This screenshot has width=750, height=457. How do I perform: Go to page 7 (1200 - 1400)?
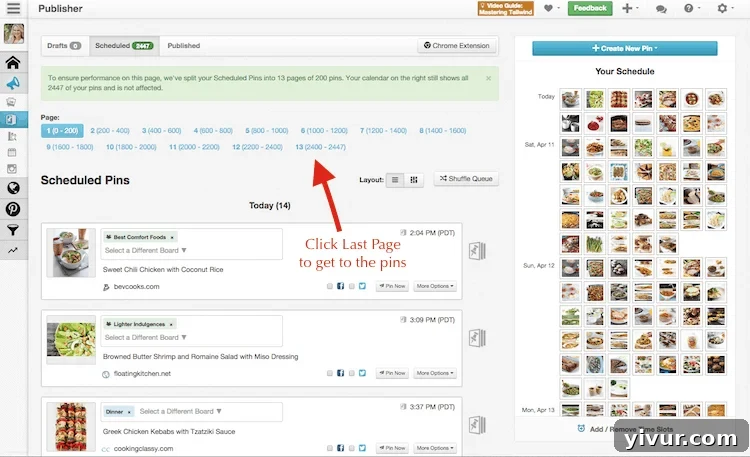pos(383,131)
